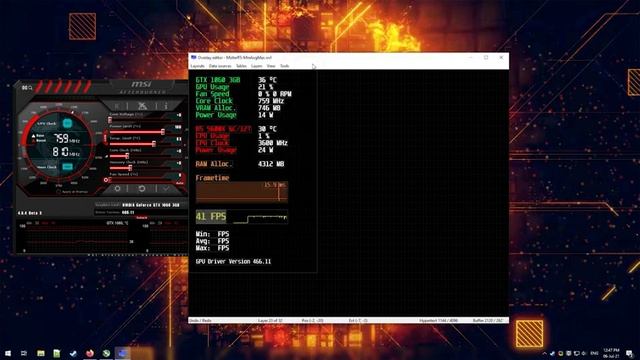Select the 'VRAM Alloc.' overlay label

pos(216,108)
